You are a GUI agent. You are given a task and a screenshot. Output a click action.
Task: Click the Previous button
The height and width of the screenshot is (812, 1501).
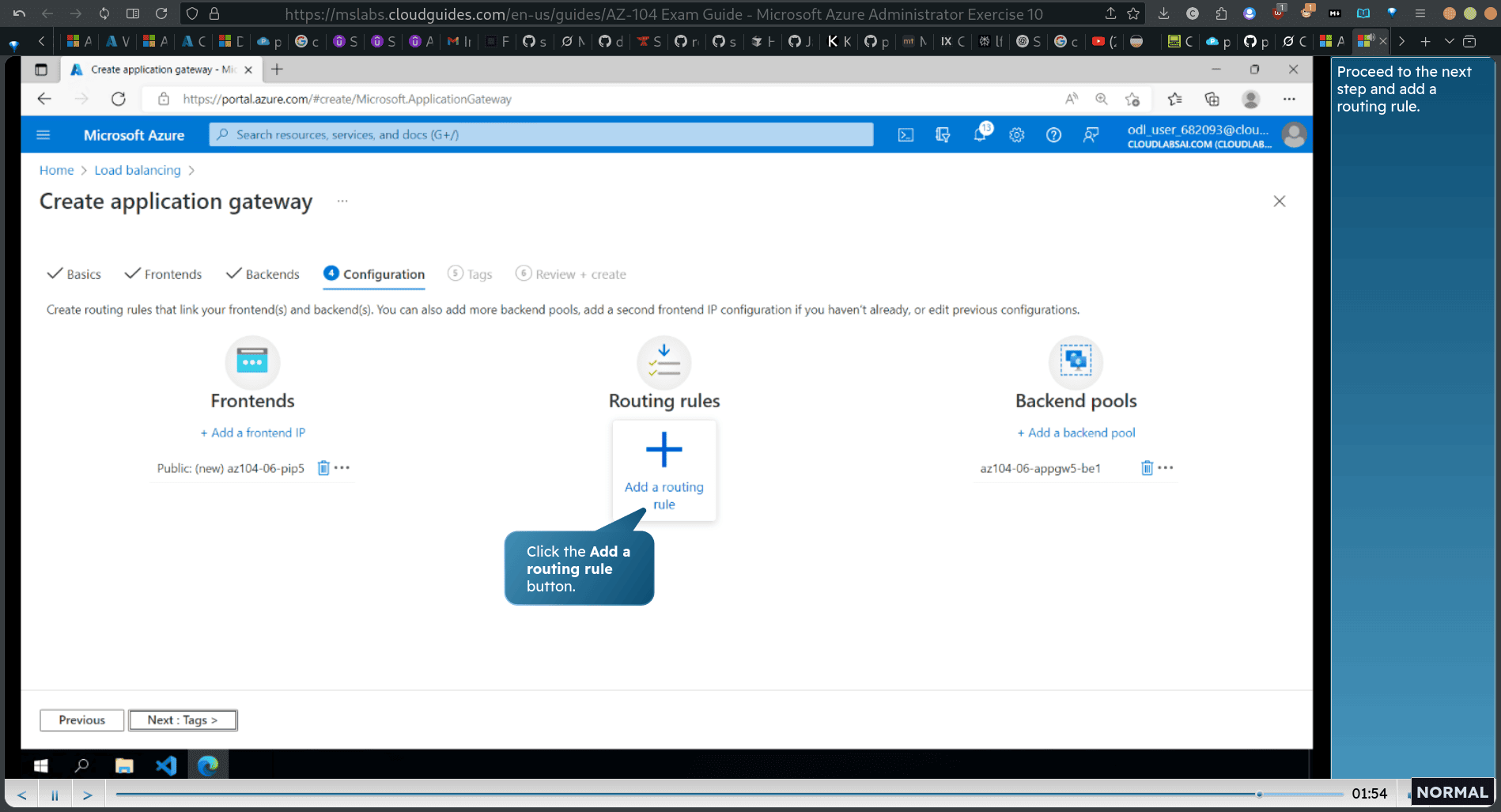82,720
